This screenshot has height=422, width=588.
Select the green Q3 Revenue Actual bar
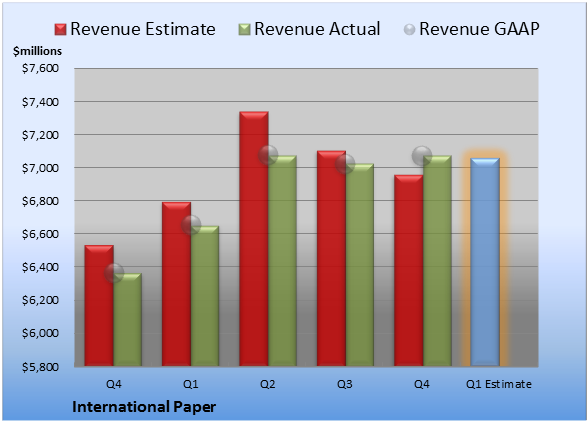(x=360, y=265)
